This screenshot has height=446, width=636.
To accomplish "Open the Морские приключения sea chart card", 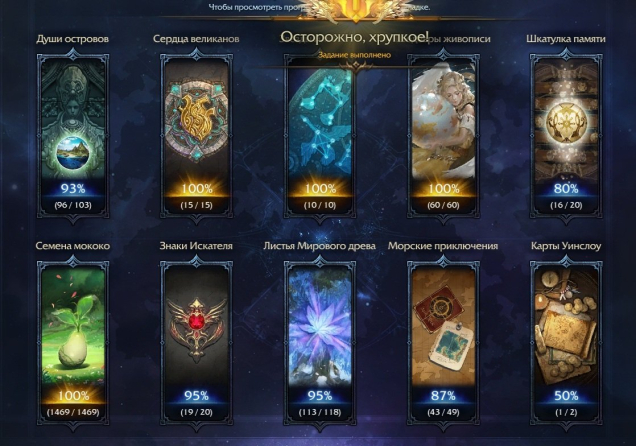I will (x=443, y=343).
